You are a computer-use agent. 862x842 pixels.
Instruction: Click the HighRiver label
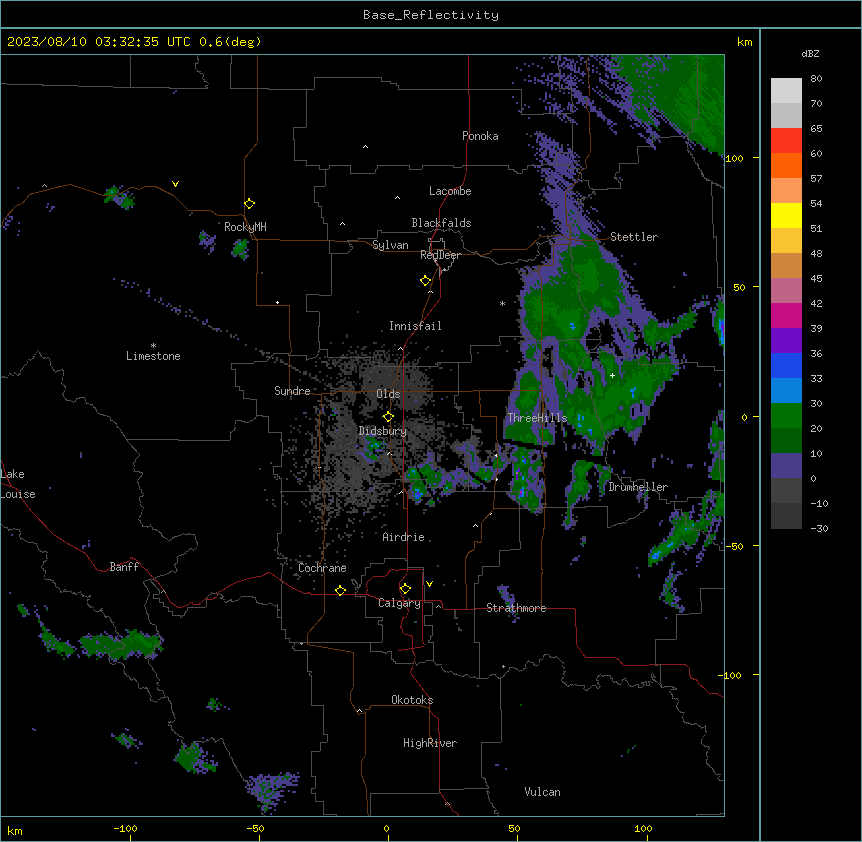click(430, 743)
